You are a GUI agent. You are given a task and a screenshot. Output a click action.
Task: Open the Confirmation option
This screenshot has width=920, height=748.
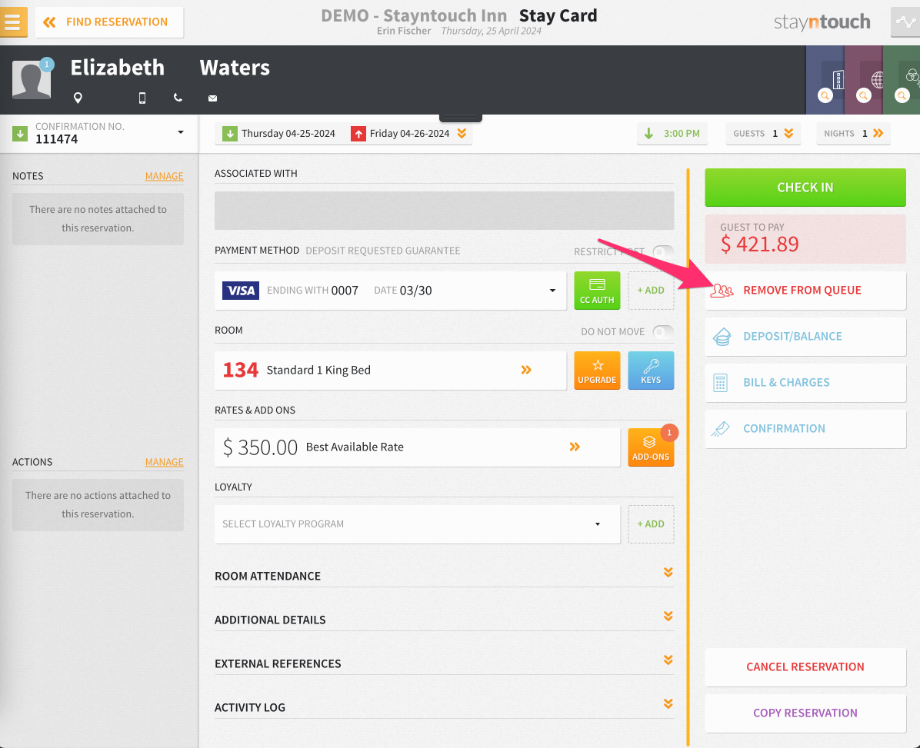pos(805,429)
